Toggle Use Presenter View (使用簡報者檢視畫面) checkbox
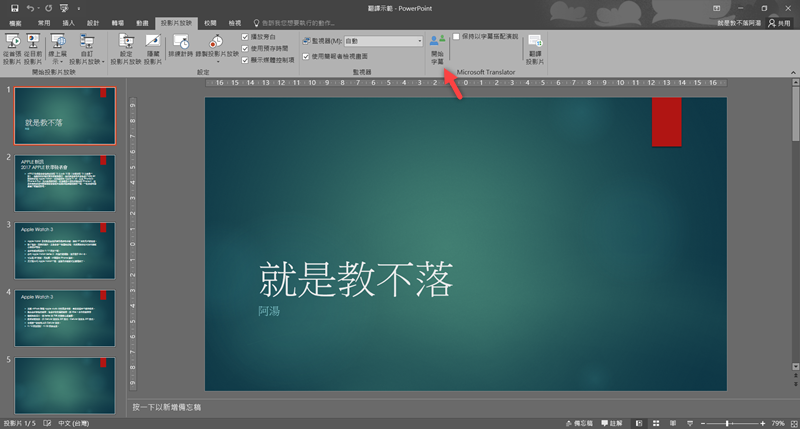 click(x=306, y=57)
